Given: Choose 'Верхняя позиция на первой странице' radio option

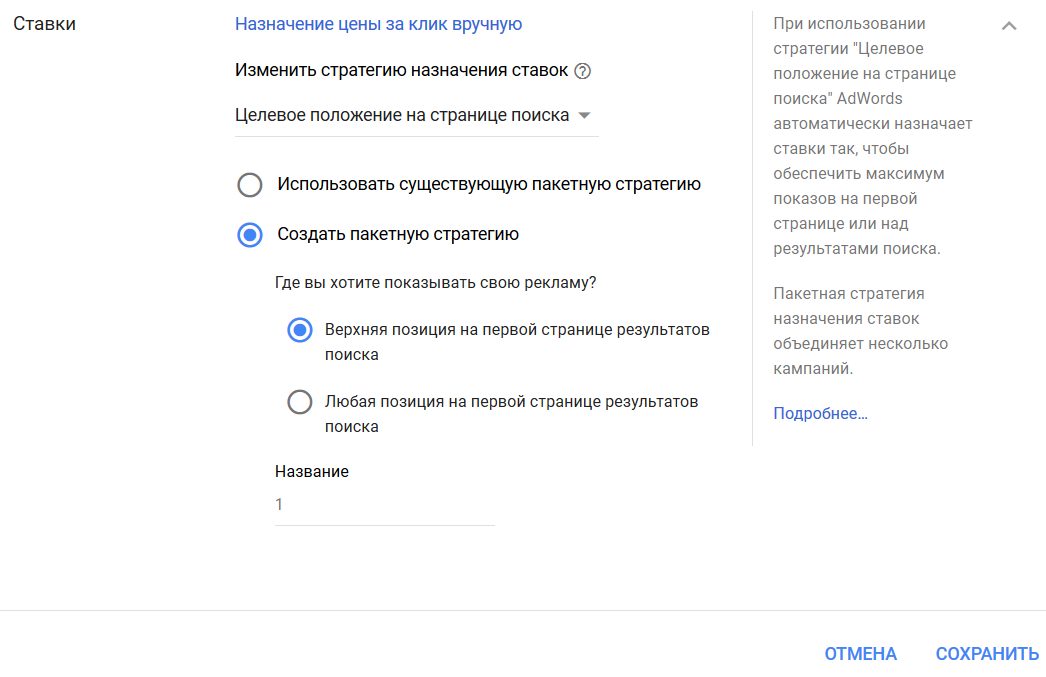Looking at the screenshot, I should coord(300,330).
